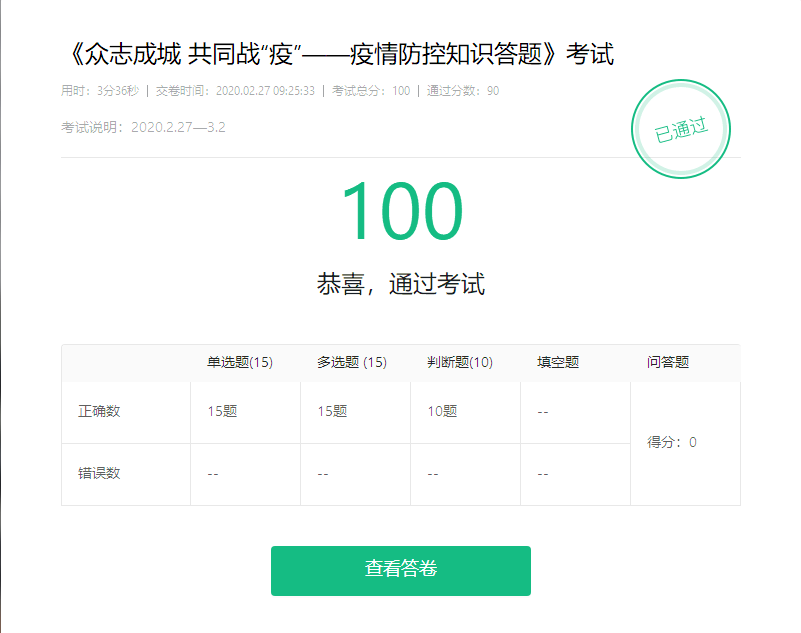Click the exam title 众志成城 共同战"疫"
This screenshot has height=633, width=801.
click(337, 55)
